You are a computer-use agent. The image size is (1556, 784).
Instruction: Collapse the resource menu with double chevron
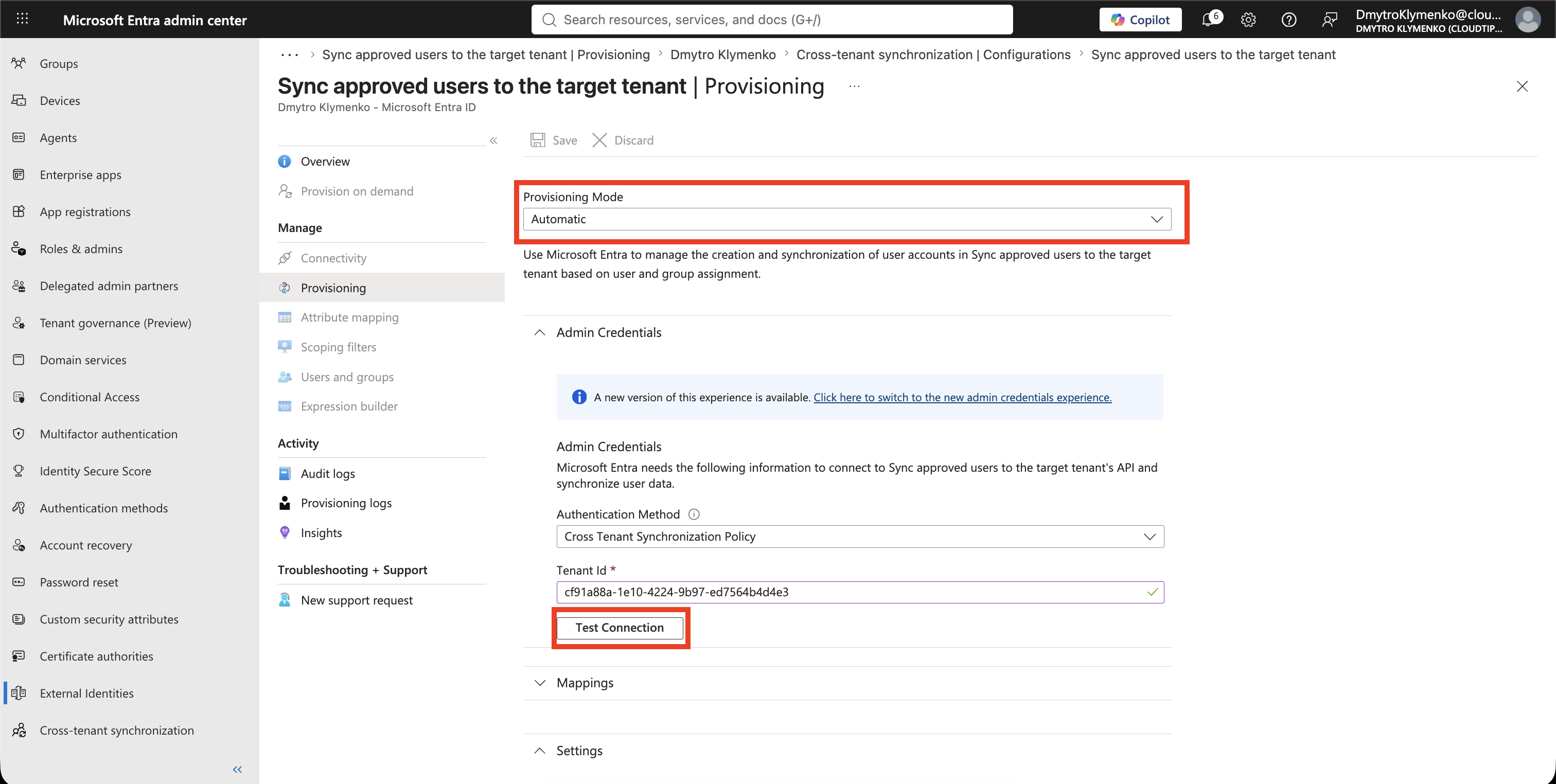click(x=493, y=140)
